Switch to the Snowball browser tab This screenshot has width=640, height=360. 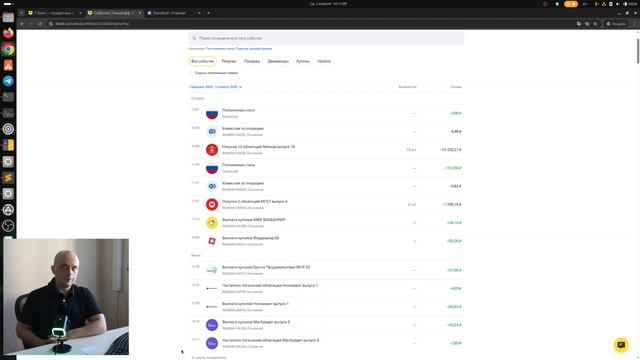174,13
